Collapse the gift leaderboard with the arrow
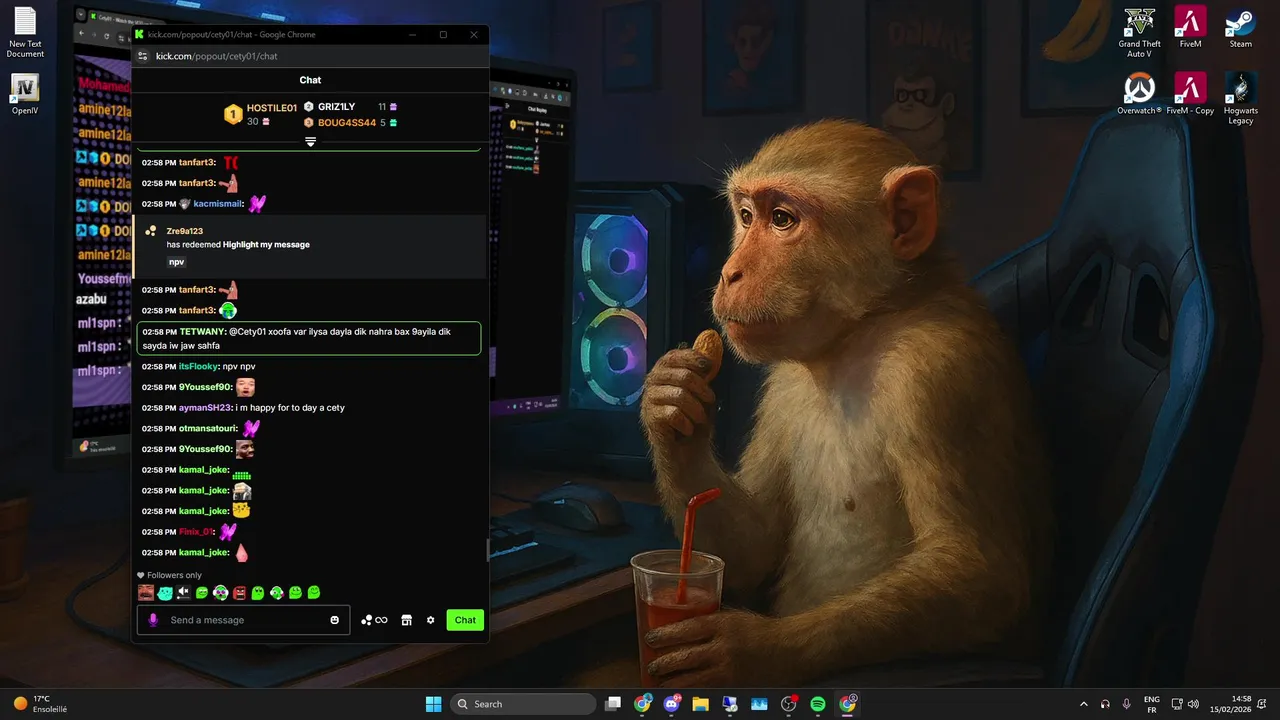 (x=310, y=142)
